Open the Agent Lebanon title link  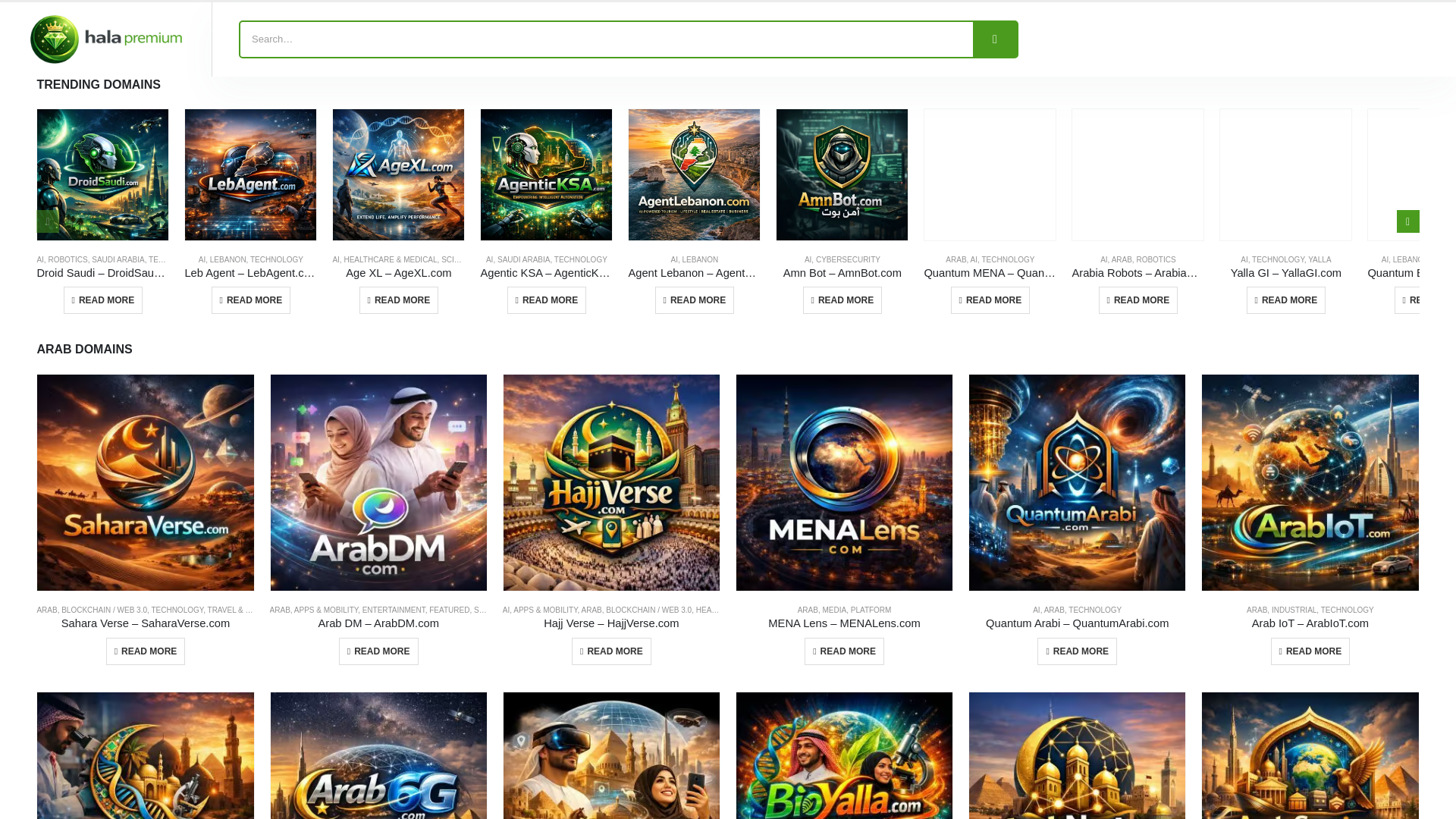[x=694, y=273]
